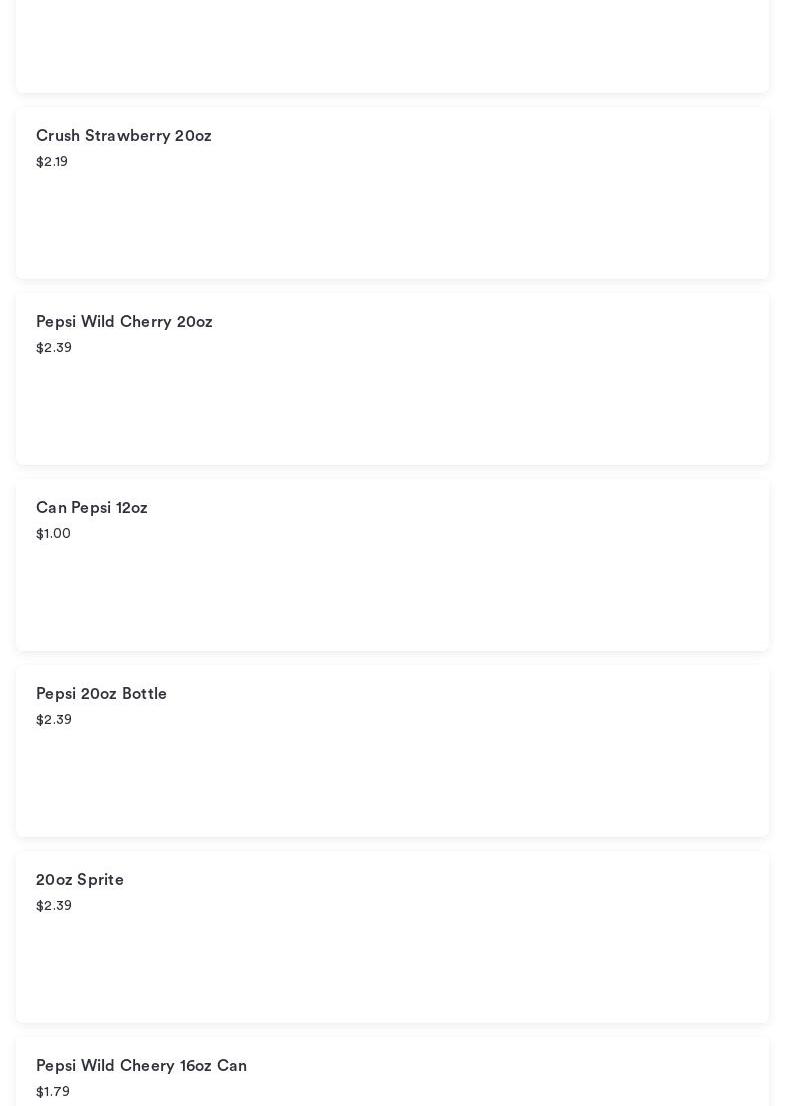Open the Can Pepsi 12oz item title

[92, 508]
